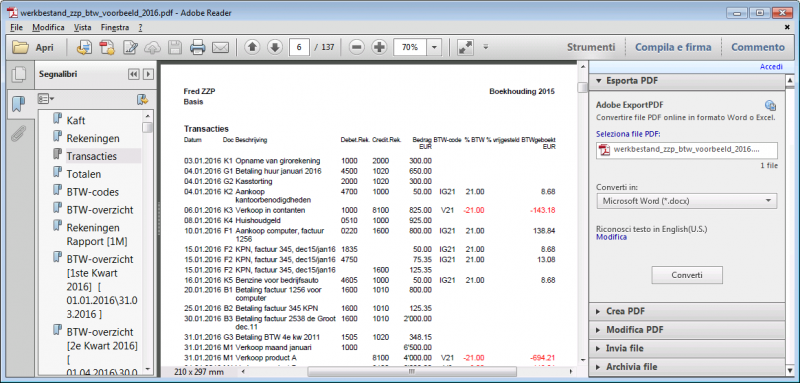
Task: Select the BTW-codes bookmark
Action: pos(92,192)
